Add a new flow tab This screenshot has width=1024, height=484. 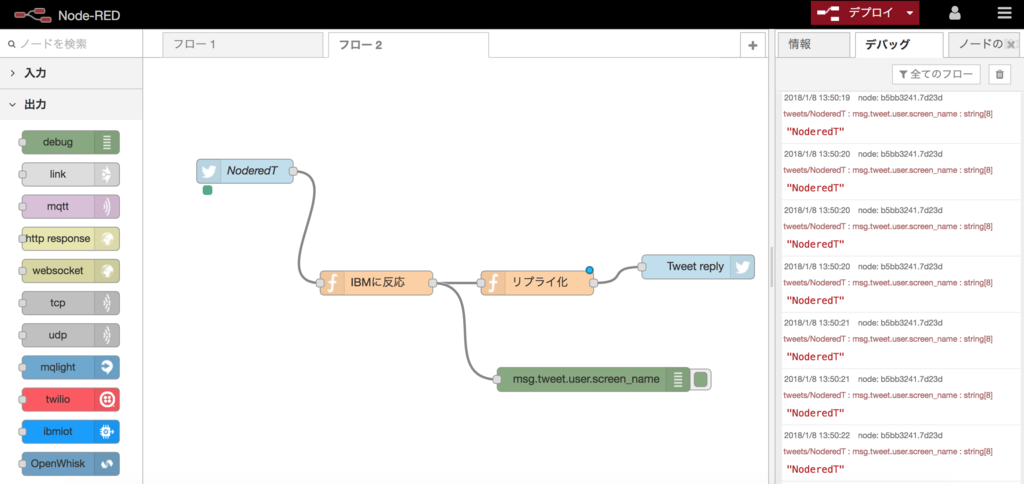coord(752,45)
